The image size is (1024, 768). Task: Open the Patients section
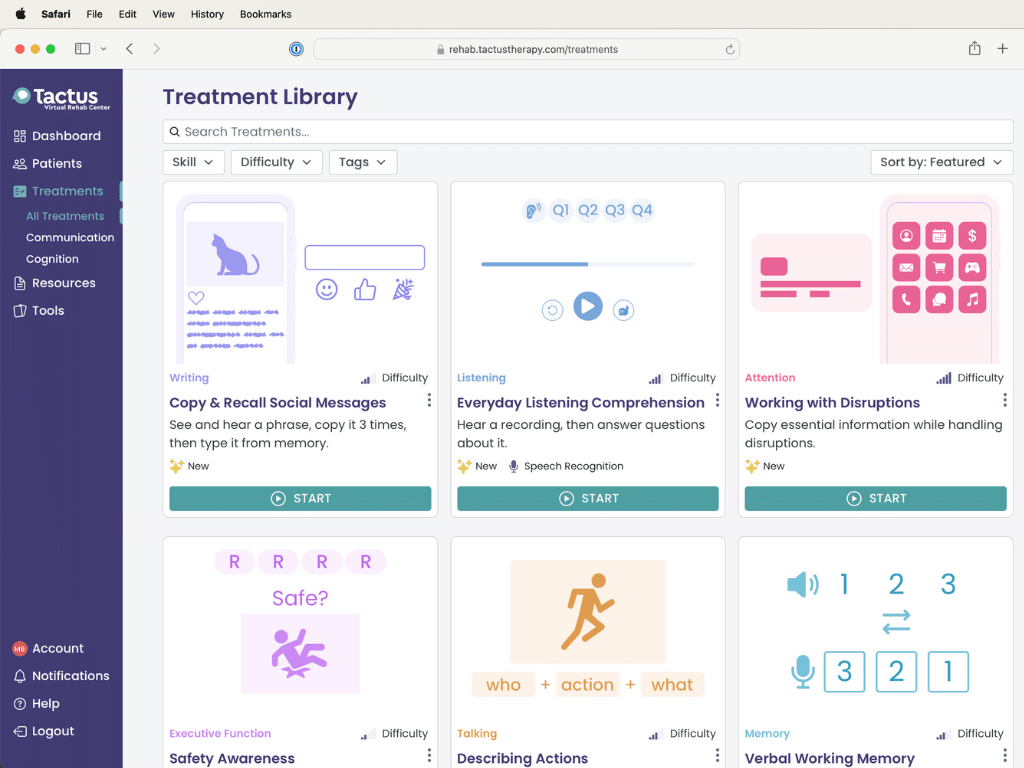[x=48, y=163]
